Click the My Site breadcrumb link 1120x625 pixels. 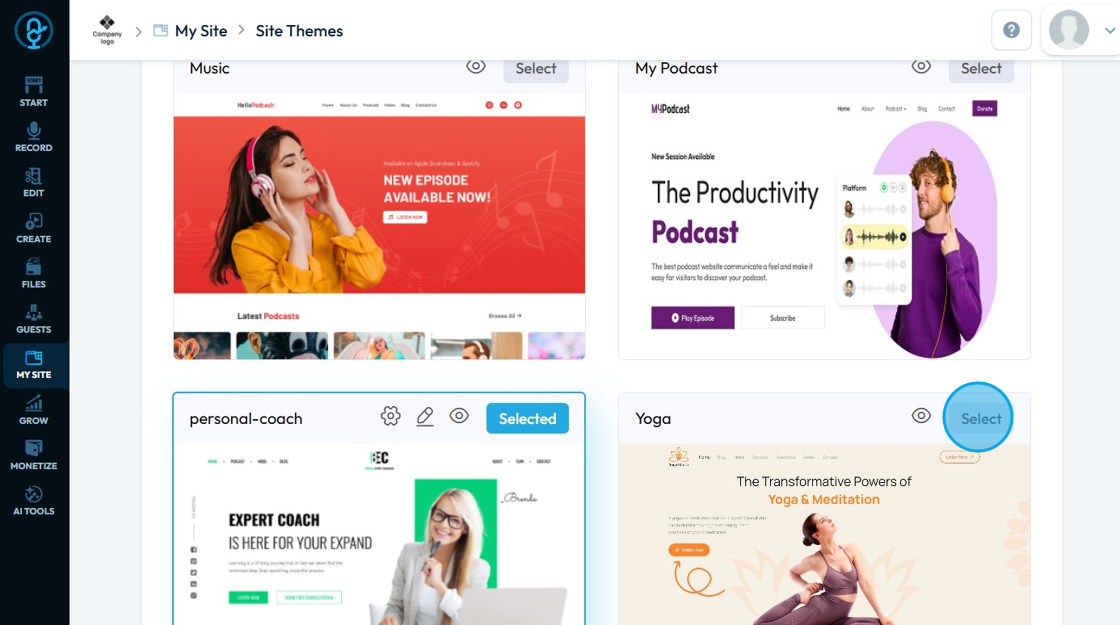pos(201,31)
